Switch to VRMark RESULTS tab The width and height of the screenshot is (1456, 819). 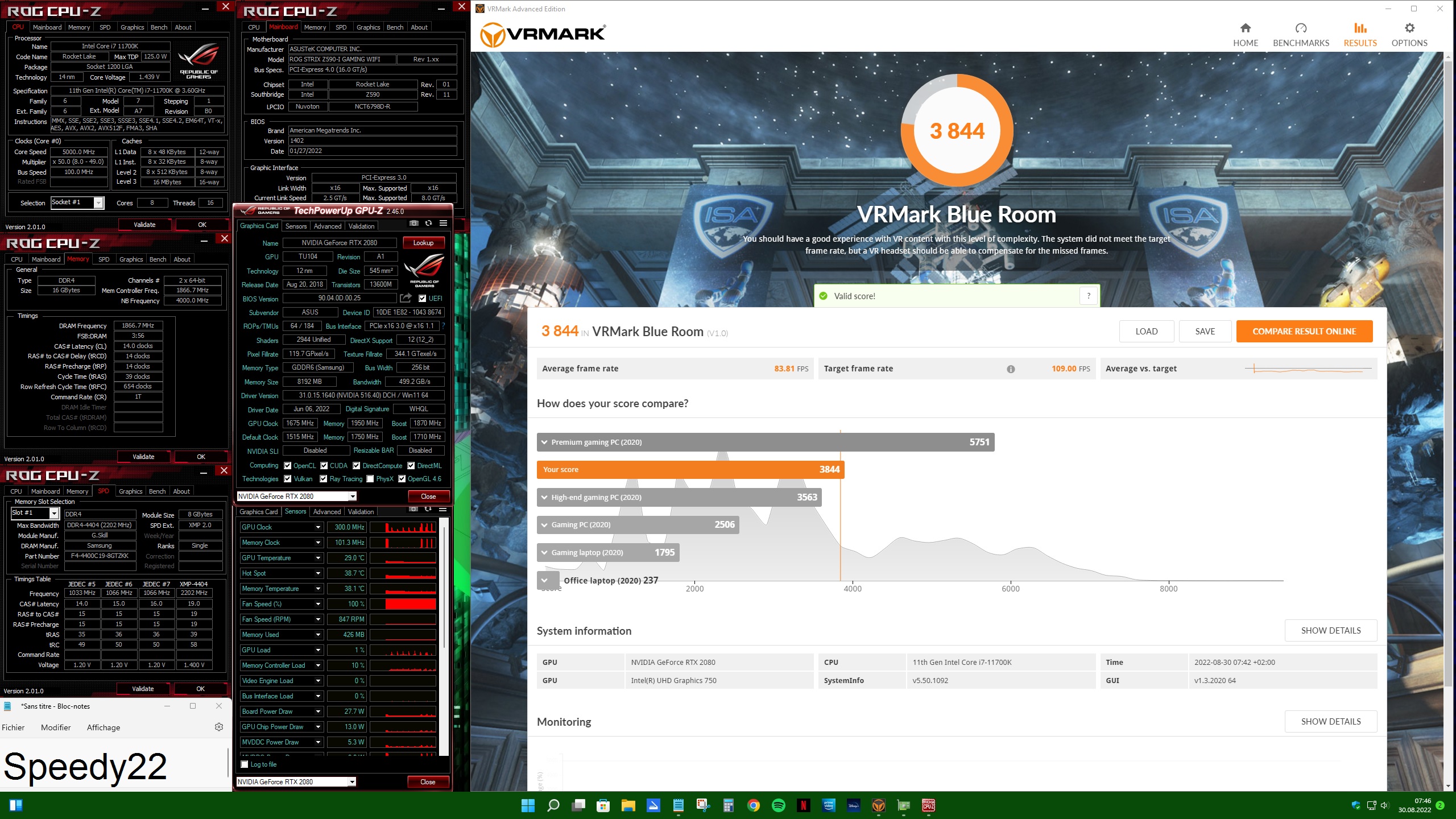[x=1360, y=35]
